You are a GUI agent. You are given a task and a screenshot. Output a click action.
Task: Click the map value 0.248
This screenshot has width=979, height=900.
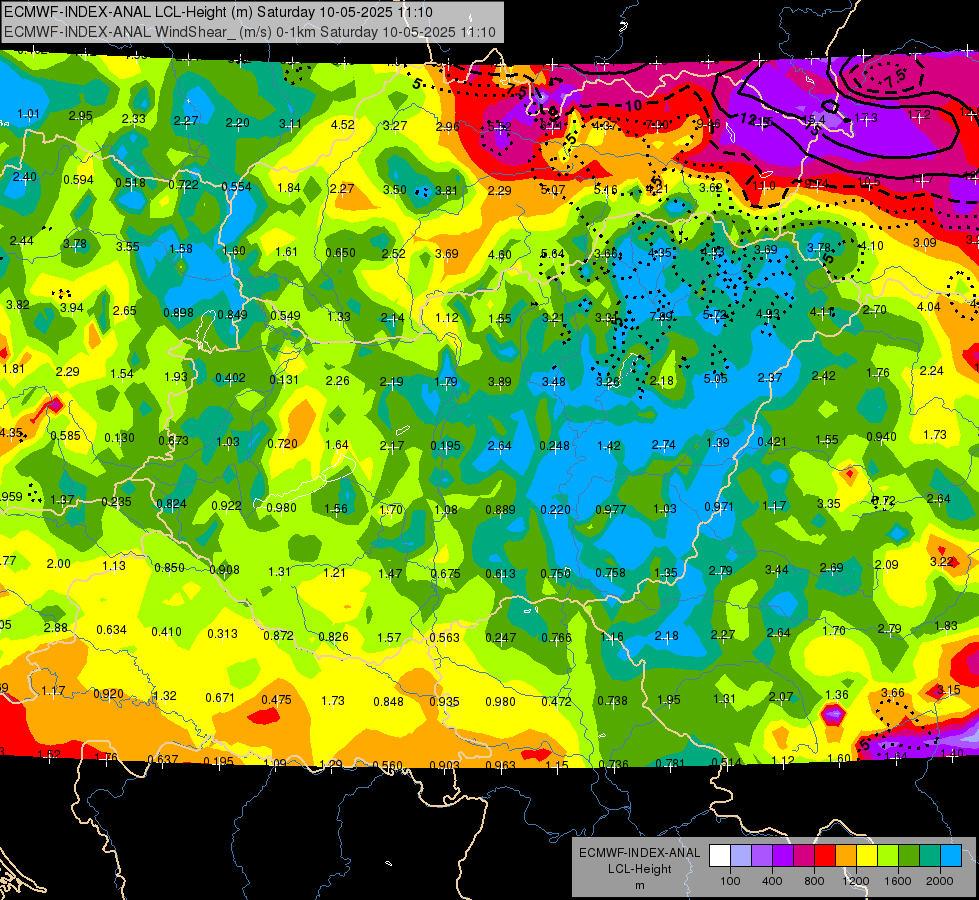tap(554, 445)
